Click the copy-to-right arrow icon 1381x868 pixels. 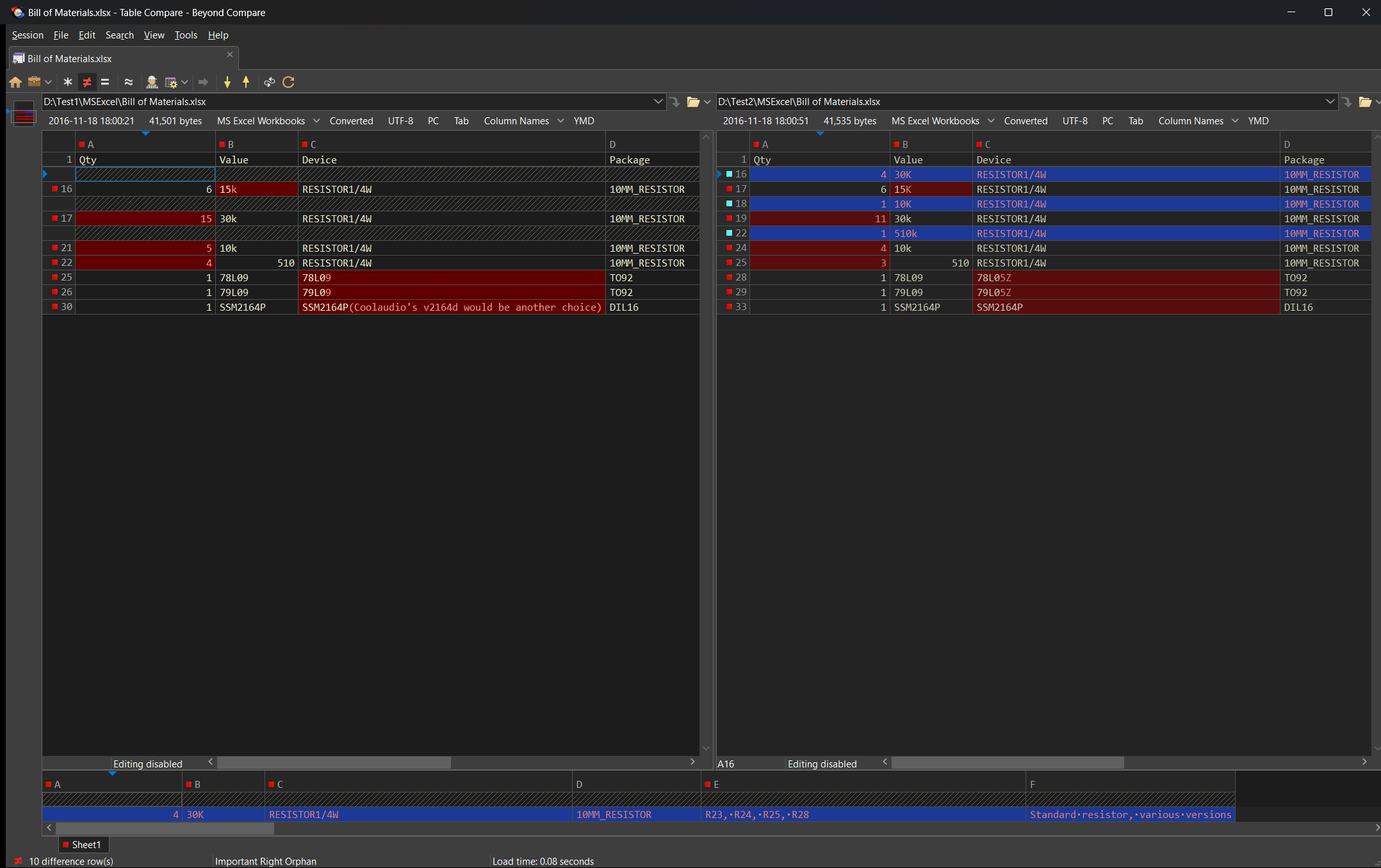(x=203, y=82)
